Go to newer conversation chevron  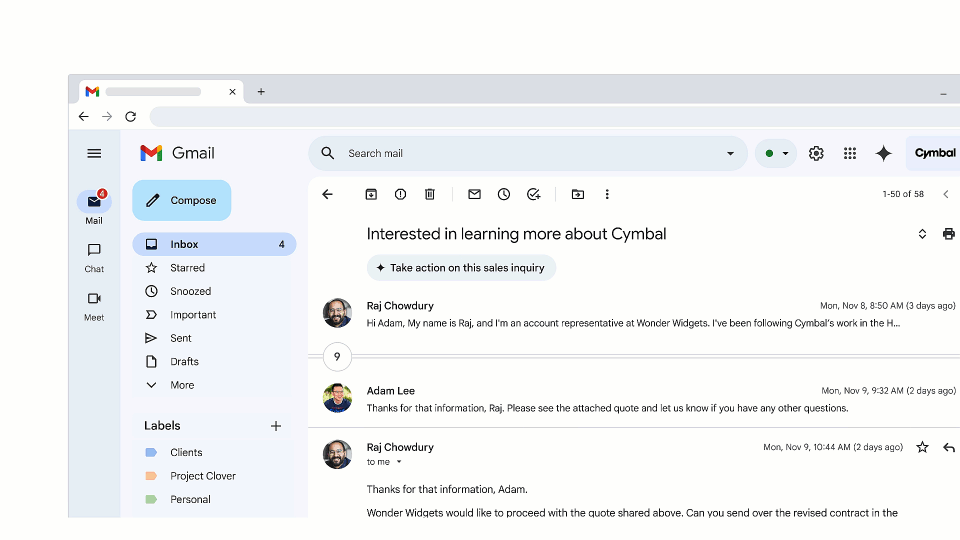coord(946,195)
